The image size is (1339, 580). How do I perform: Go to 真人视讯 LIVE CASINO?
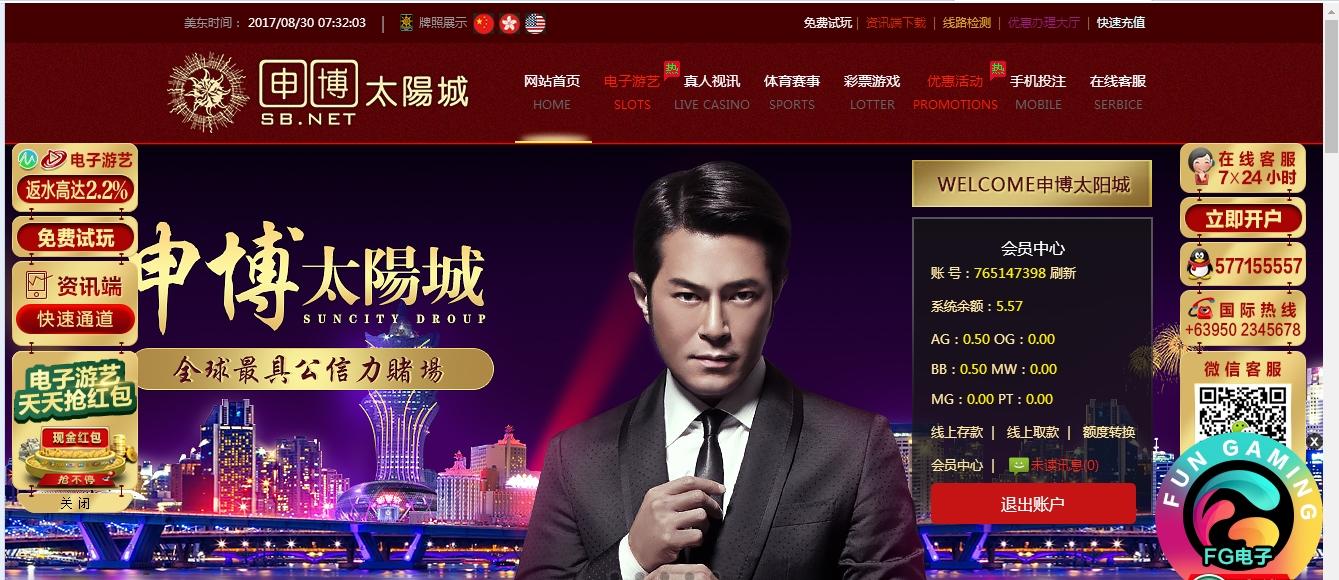point(711,92)
